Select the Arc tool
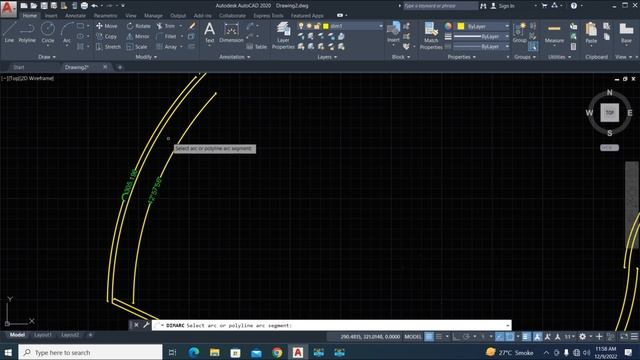640x360 pixels. click(x=67, y=32)
